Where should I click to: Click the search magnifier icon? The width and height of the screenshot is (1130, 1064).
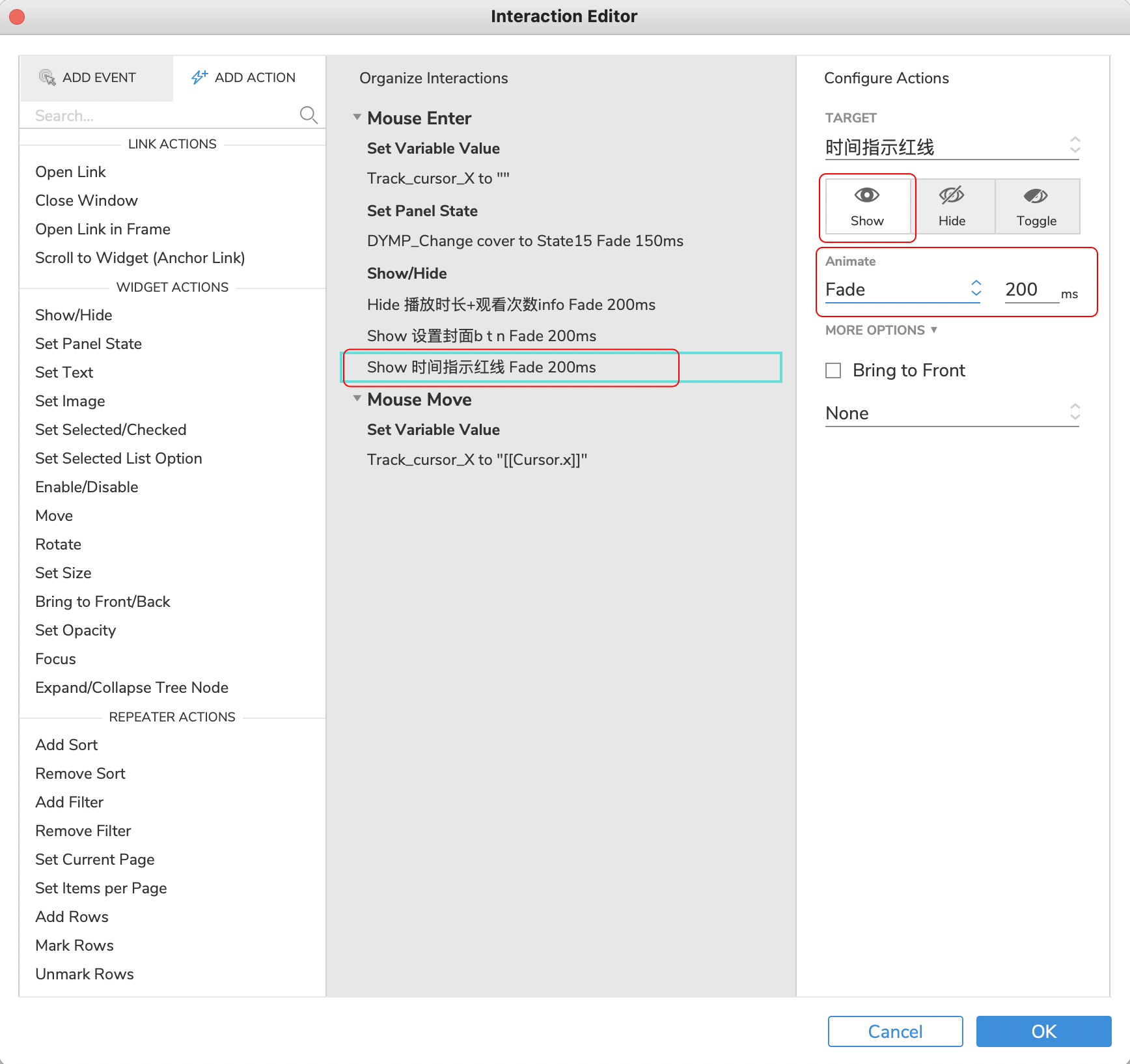(309, 115)
